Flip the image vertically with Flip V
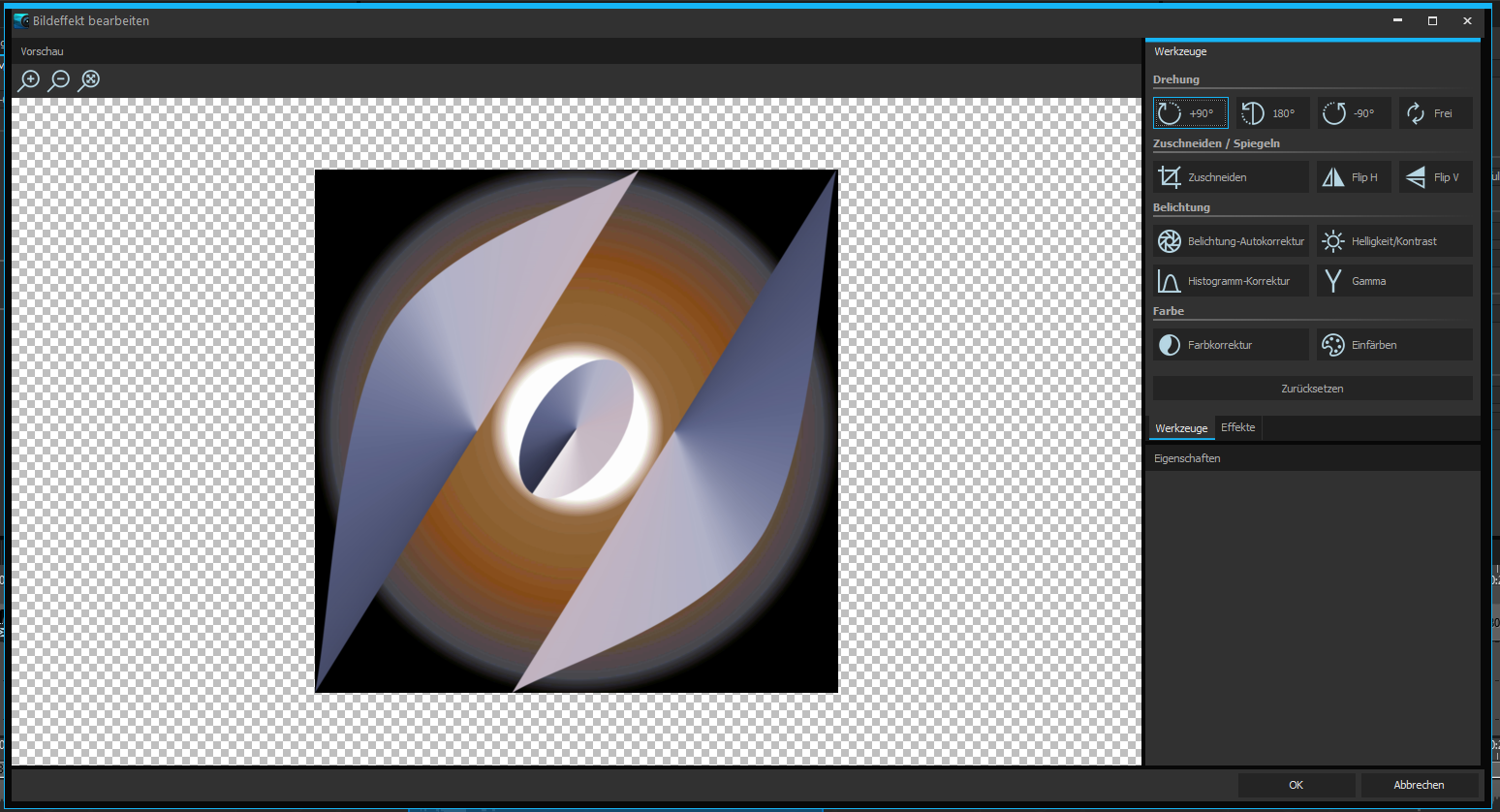Screen dimensions: 1500x812 point(1435,177)
